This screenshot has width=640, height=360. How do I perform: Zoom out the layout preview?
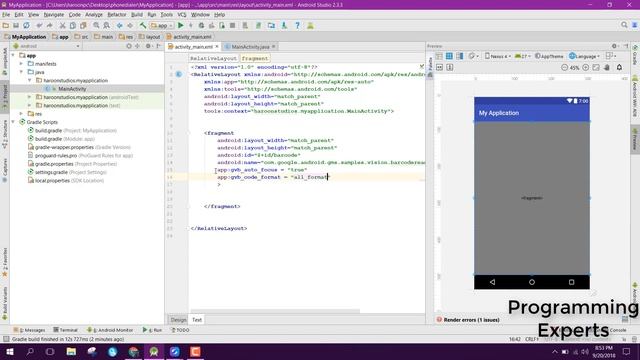coord(564,67)
